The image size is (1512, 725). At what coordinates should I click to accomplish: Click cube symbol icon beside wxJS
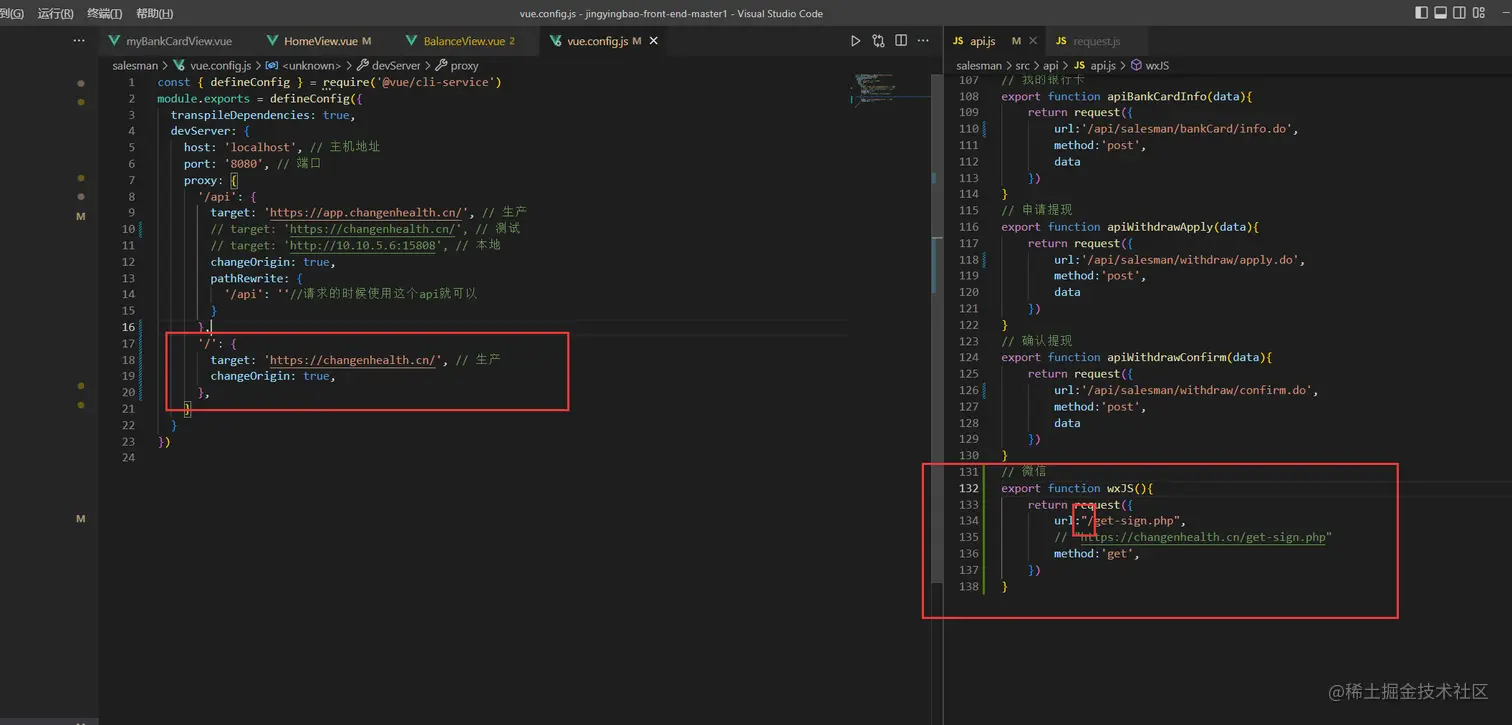(x=1136, y=65)
